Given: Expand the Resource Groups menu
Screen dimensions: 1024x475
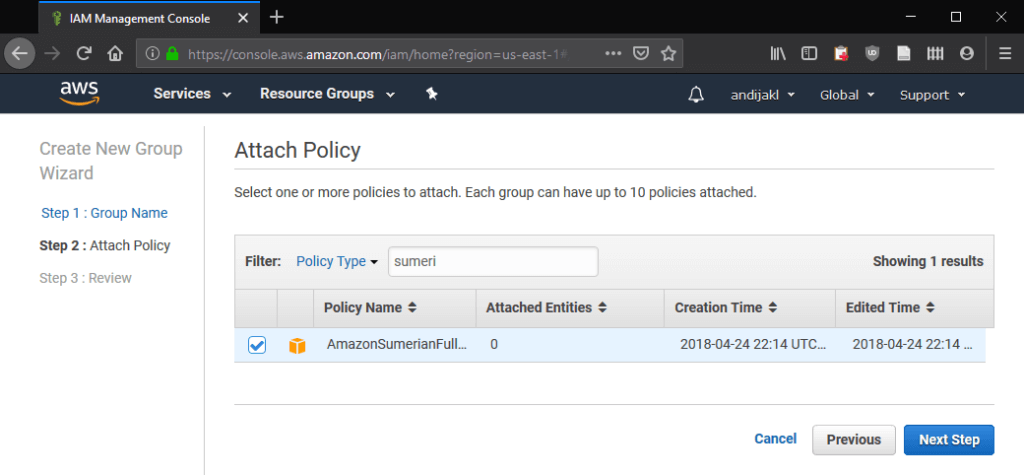Looking at the screenshot, I should 327,94.
